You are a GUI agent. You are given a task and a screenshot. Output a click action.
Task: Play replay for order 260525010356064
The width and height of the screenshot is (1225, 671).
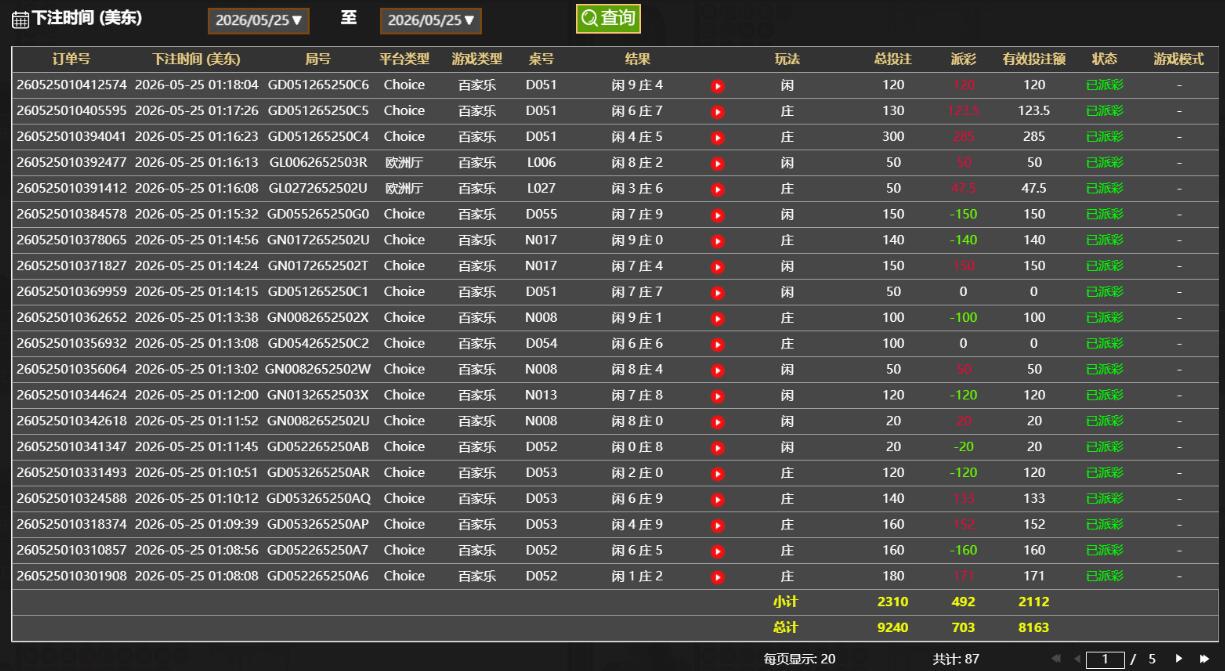tap(717, 371)
